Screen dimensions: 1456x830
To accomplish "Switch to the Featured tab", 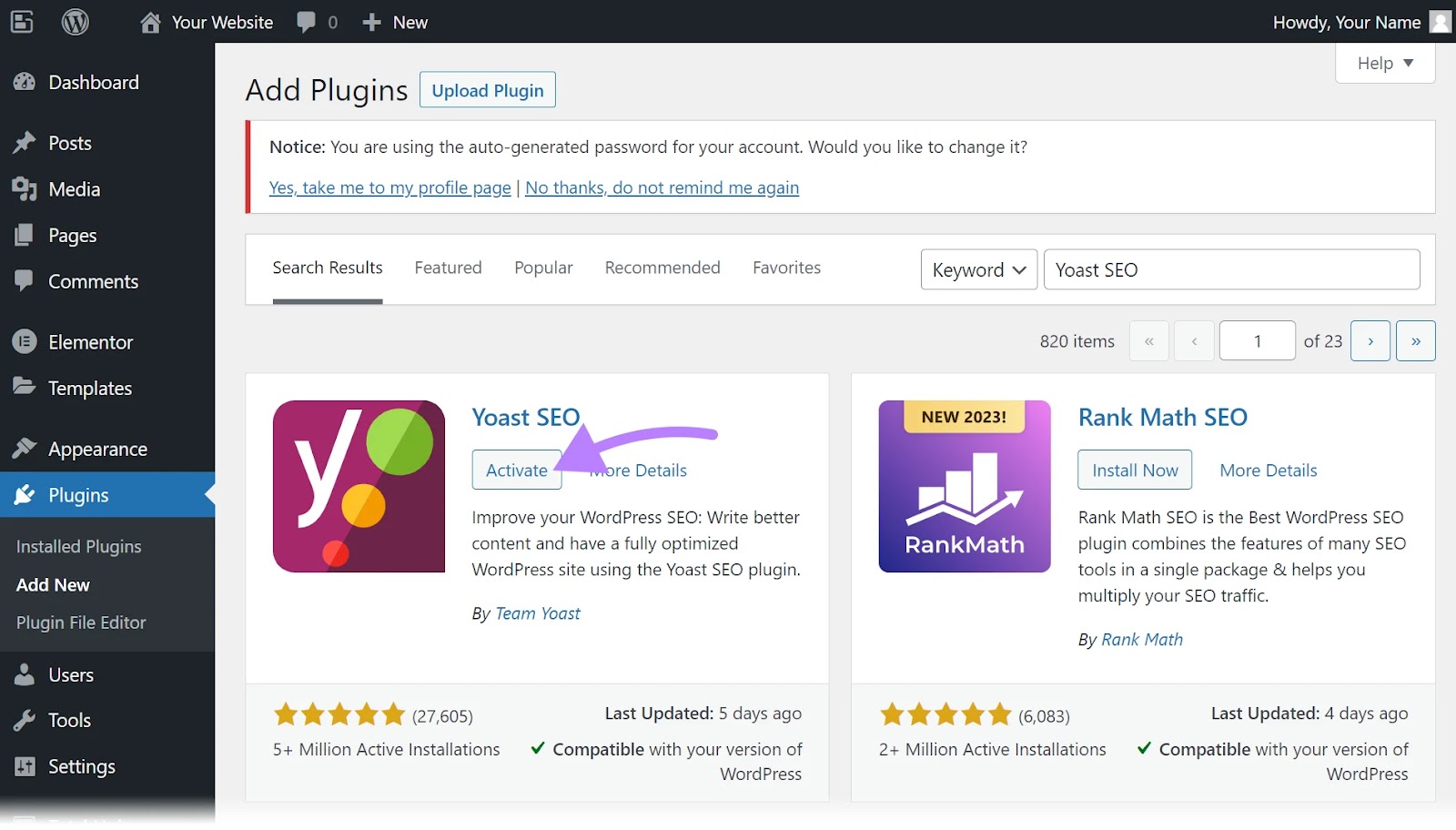I will 448,268.
